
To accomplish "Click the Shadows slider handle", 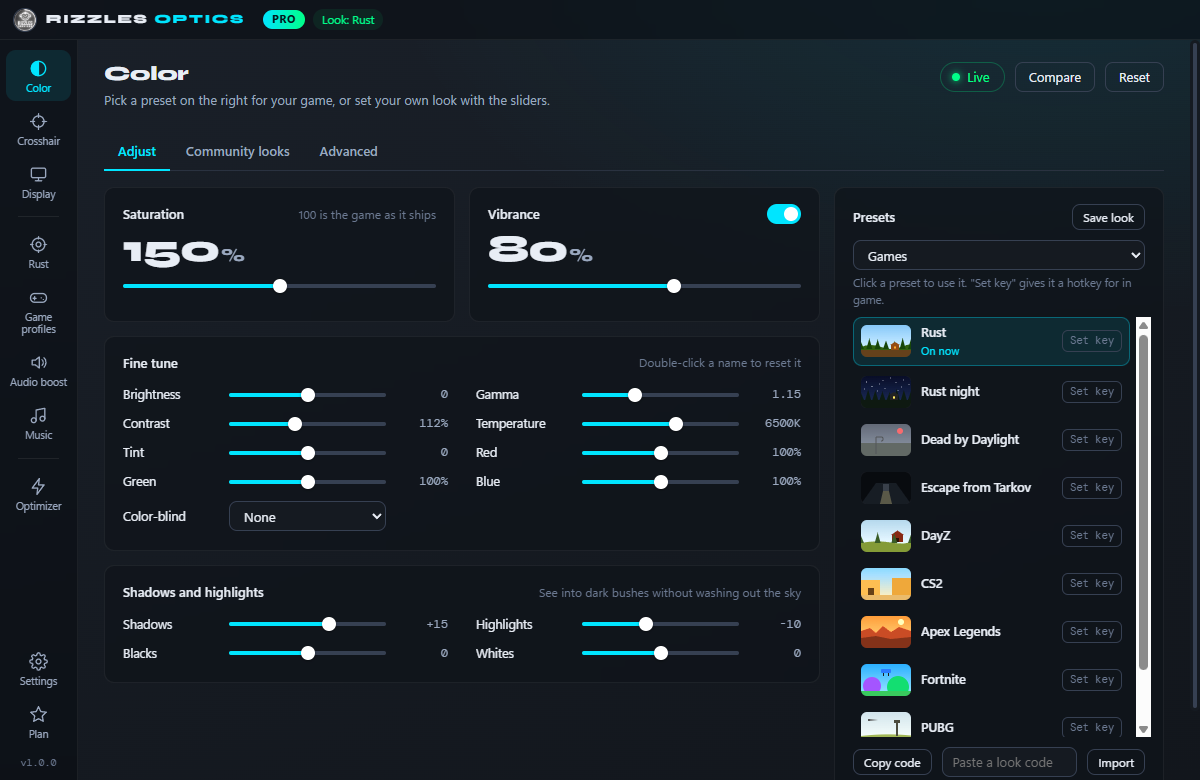I will [329, 624].
